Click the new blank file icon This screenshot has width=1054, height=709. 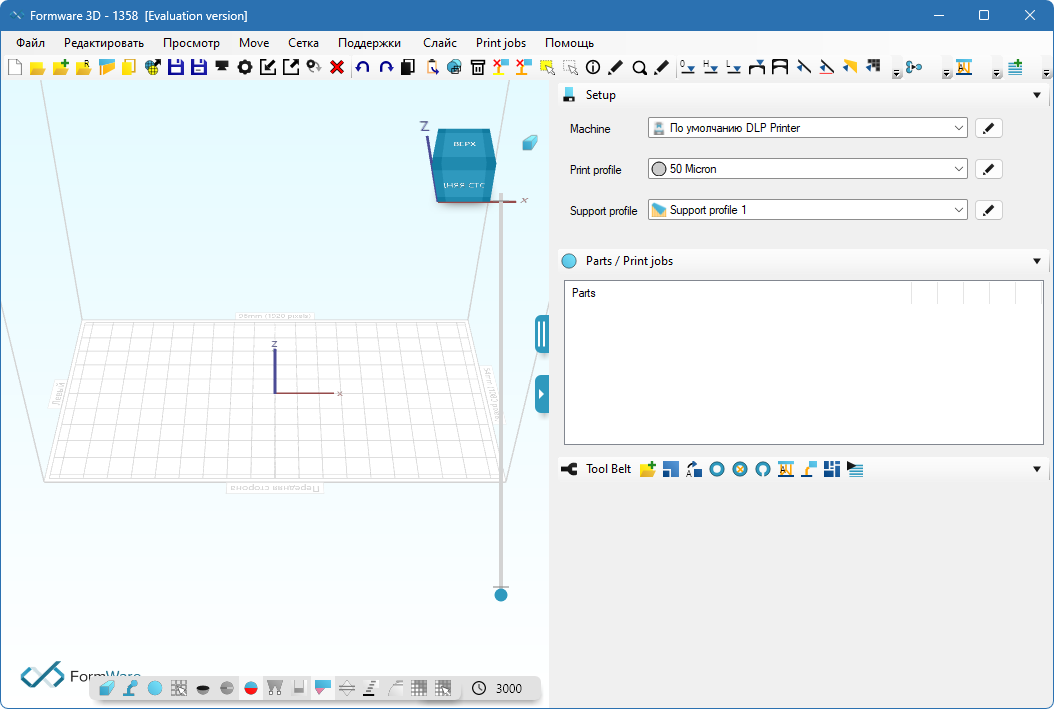tap(15, 67)
